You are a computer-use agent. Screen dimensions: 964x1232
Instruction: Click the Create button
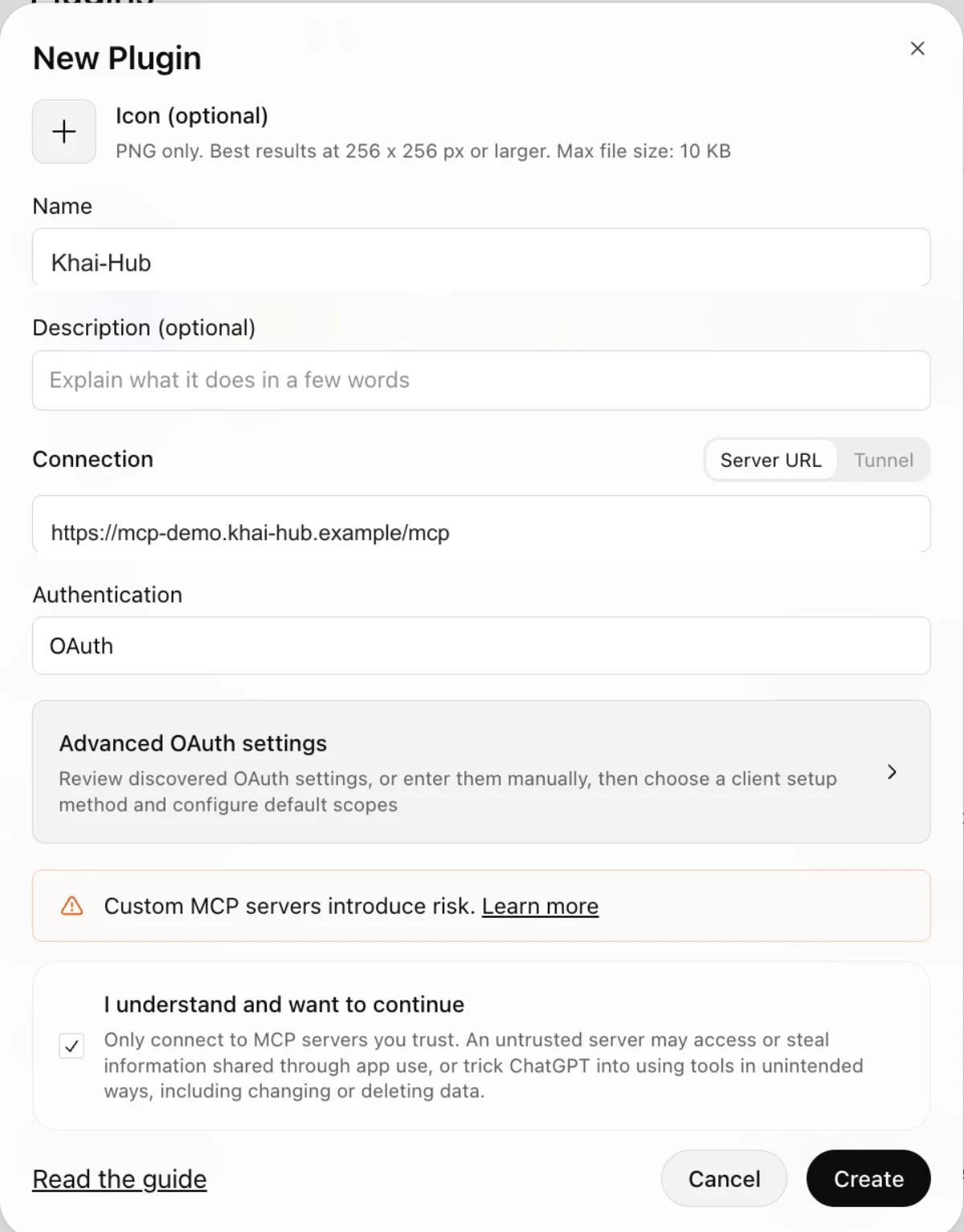coord(868,1178)
